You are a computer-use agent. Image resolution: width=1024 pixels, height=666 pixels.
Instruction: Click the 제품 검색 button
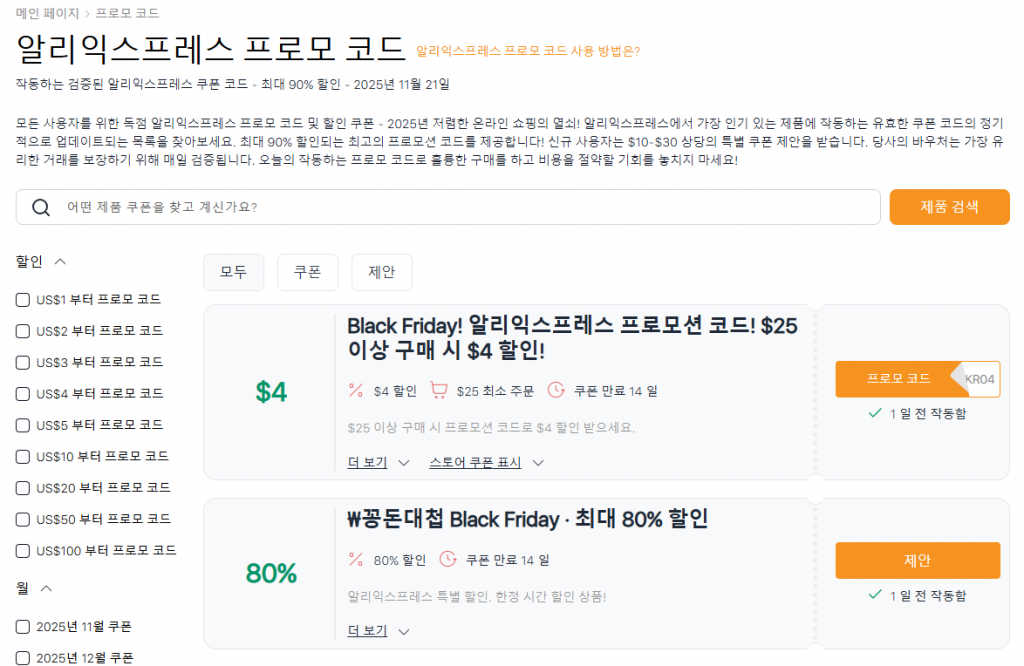point(949,207)
